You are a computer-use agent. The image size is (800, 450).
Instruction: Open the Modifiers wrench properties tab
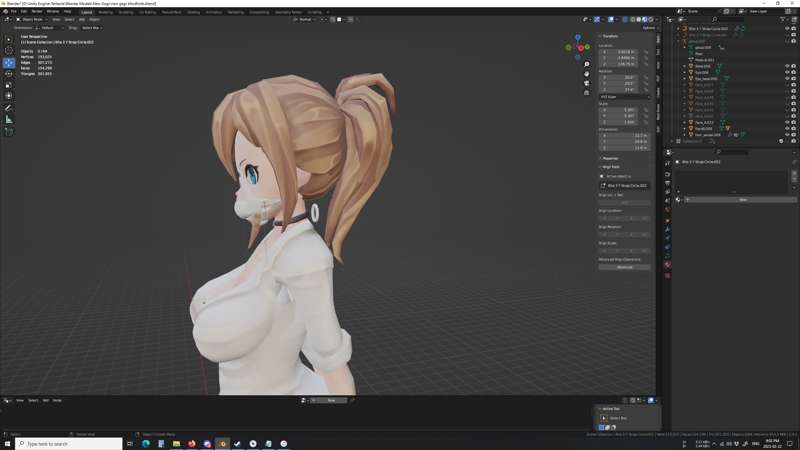coord(667,230)
